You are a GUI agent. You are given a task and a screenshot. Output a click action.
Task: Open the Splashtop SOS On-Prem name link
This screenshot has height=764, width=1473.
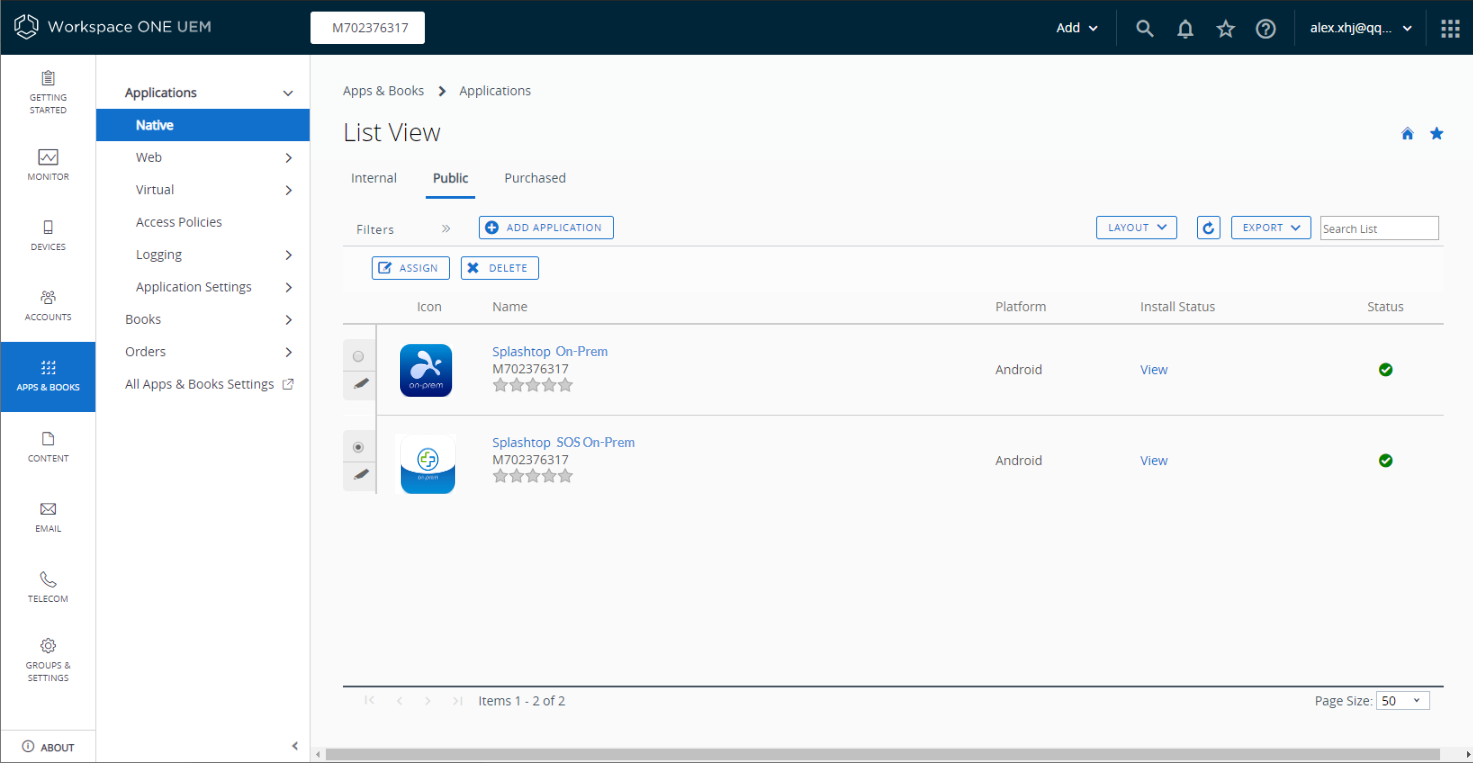tap(563, 443)
